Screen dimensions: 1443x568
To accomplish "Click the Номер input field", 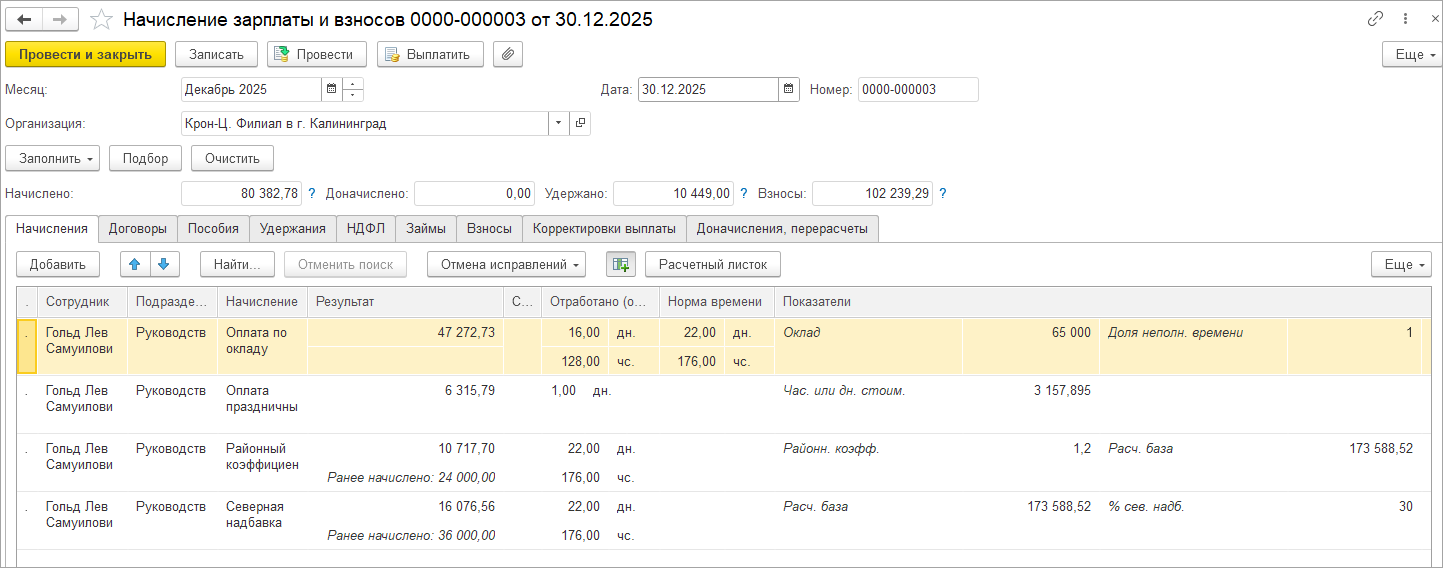I will (x=918, y=89).
